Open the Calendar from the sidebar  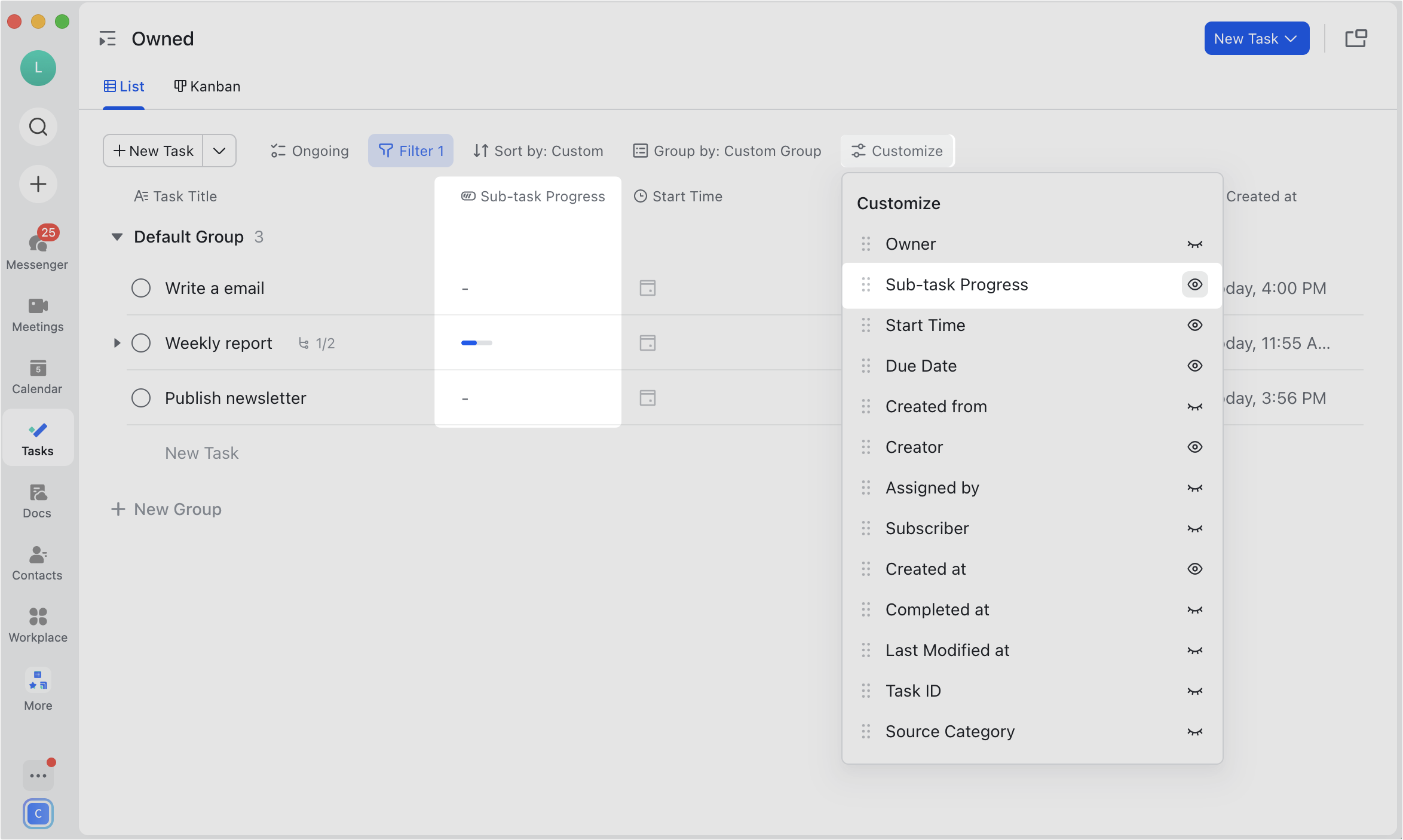(37, 370)
